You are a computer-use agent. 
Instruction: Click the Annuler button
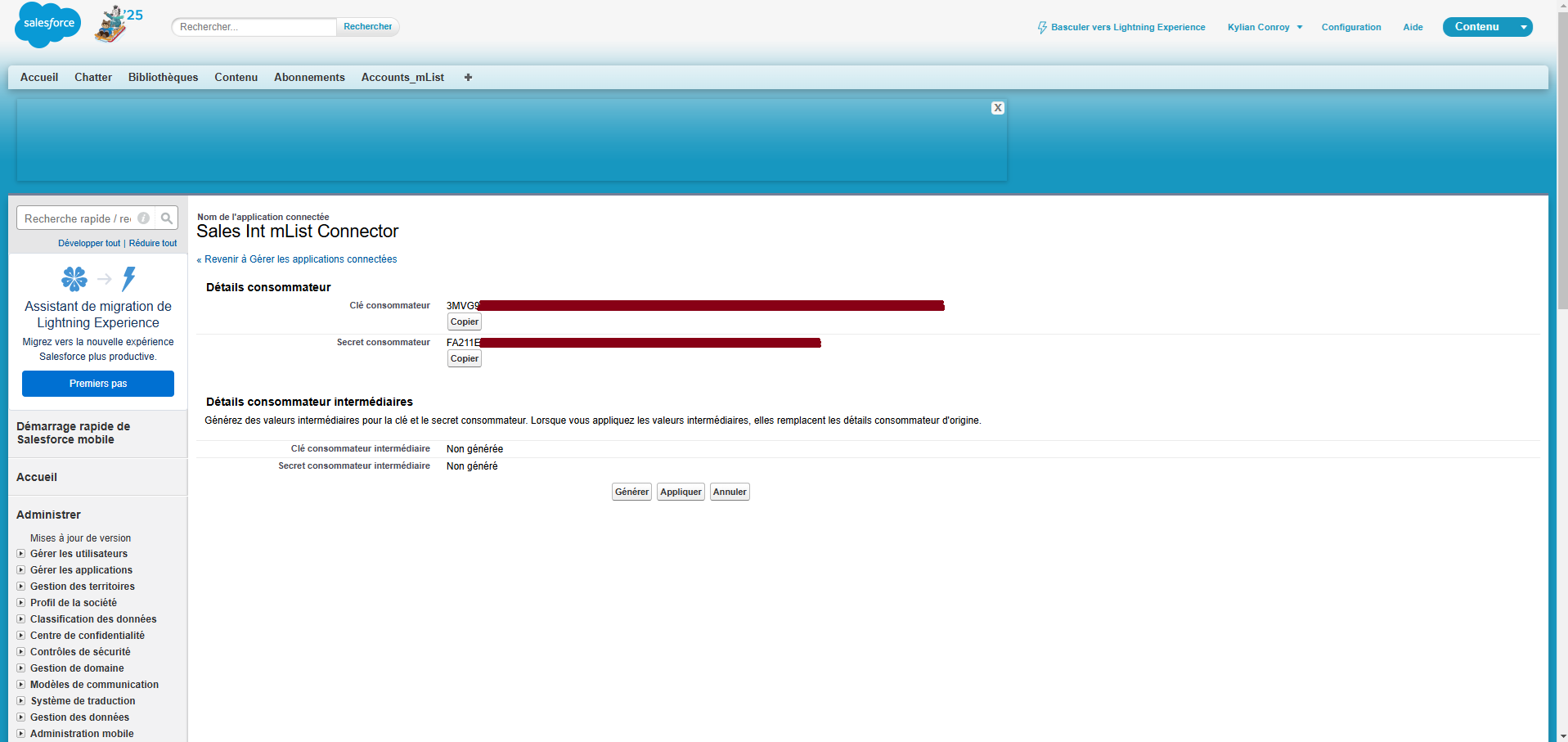pyautogui.click(x=730, y=492)
